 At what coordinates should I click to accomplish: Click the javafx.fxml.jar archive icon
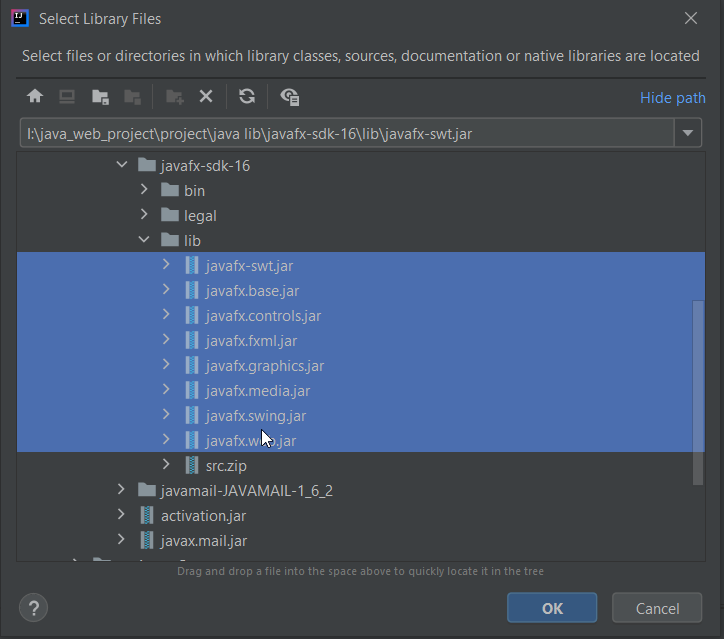click(192, 340)
